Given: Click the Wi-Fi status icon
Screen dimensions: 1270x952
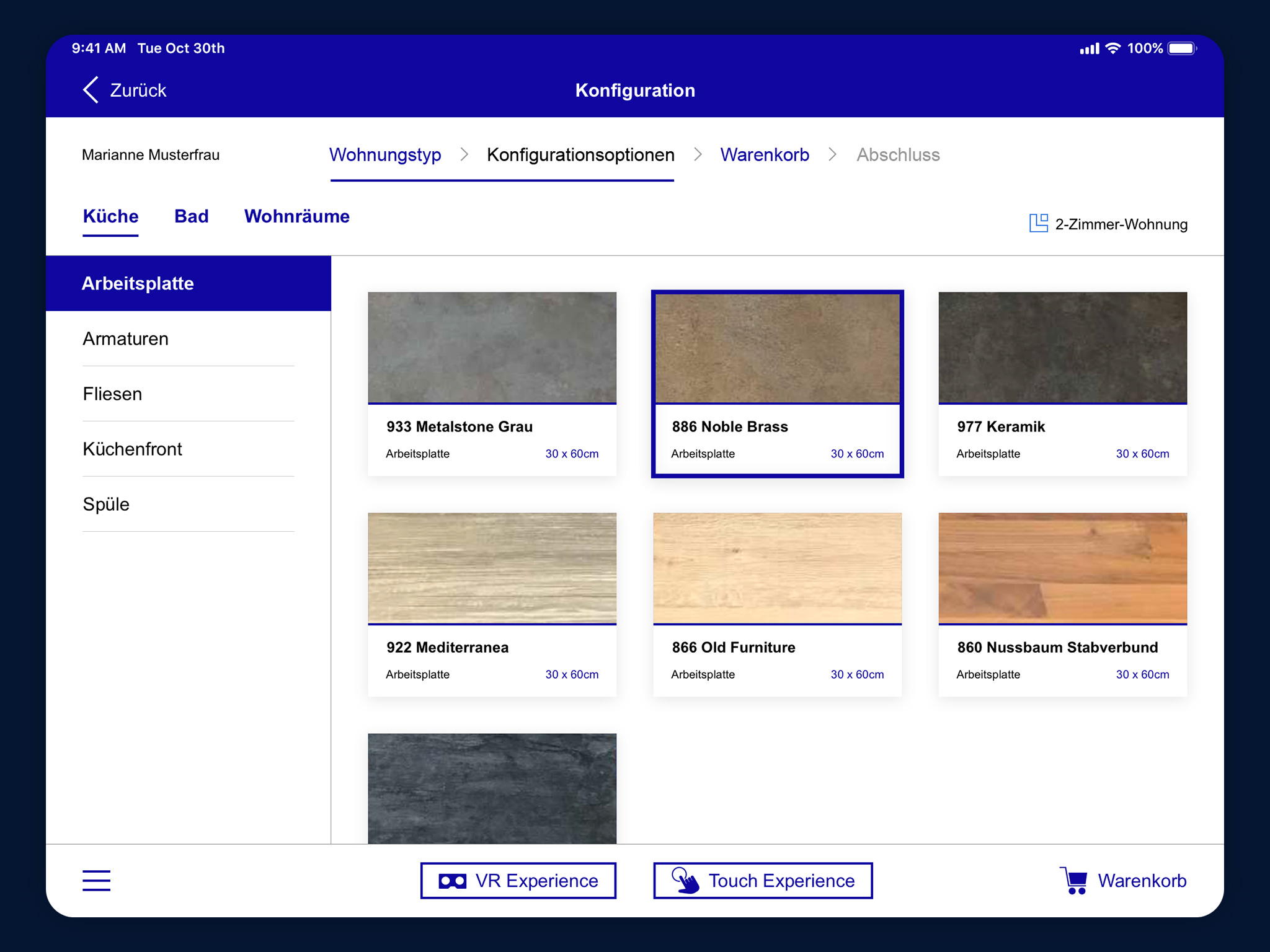Looking at the screenshot, I should coord(1113,48).
